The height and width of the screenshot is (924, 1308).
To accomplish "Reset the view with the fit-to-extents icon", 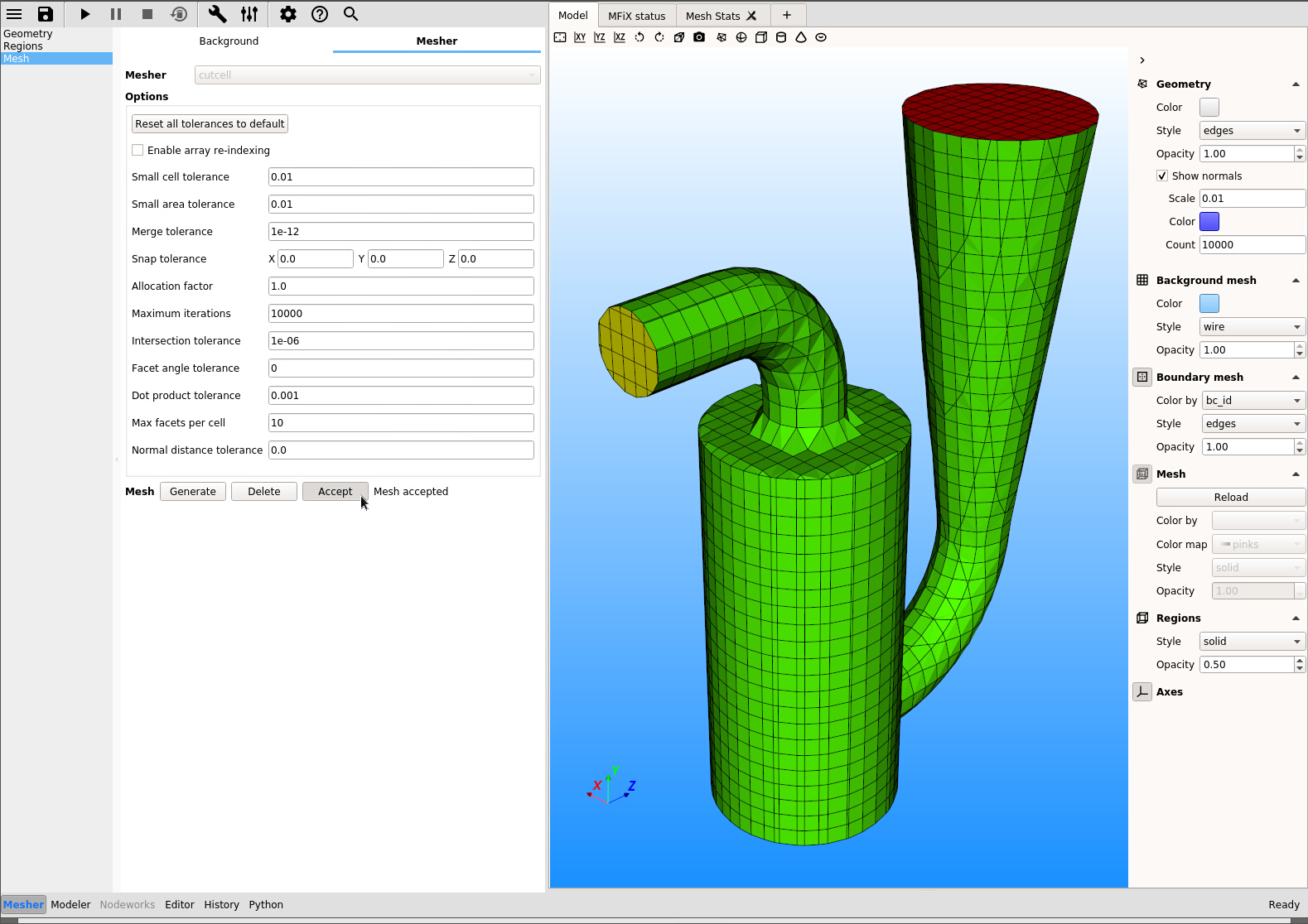I will 560,37.
